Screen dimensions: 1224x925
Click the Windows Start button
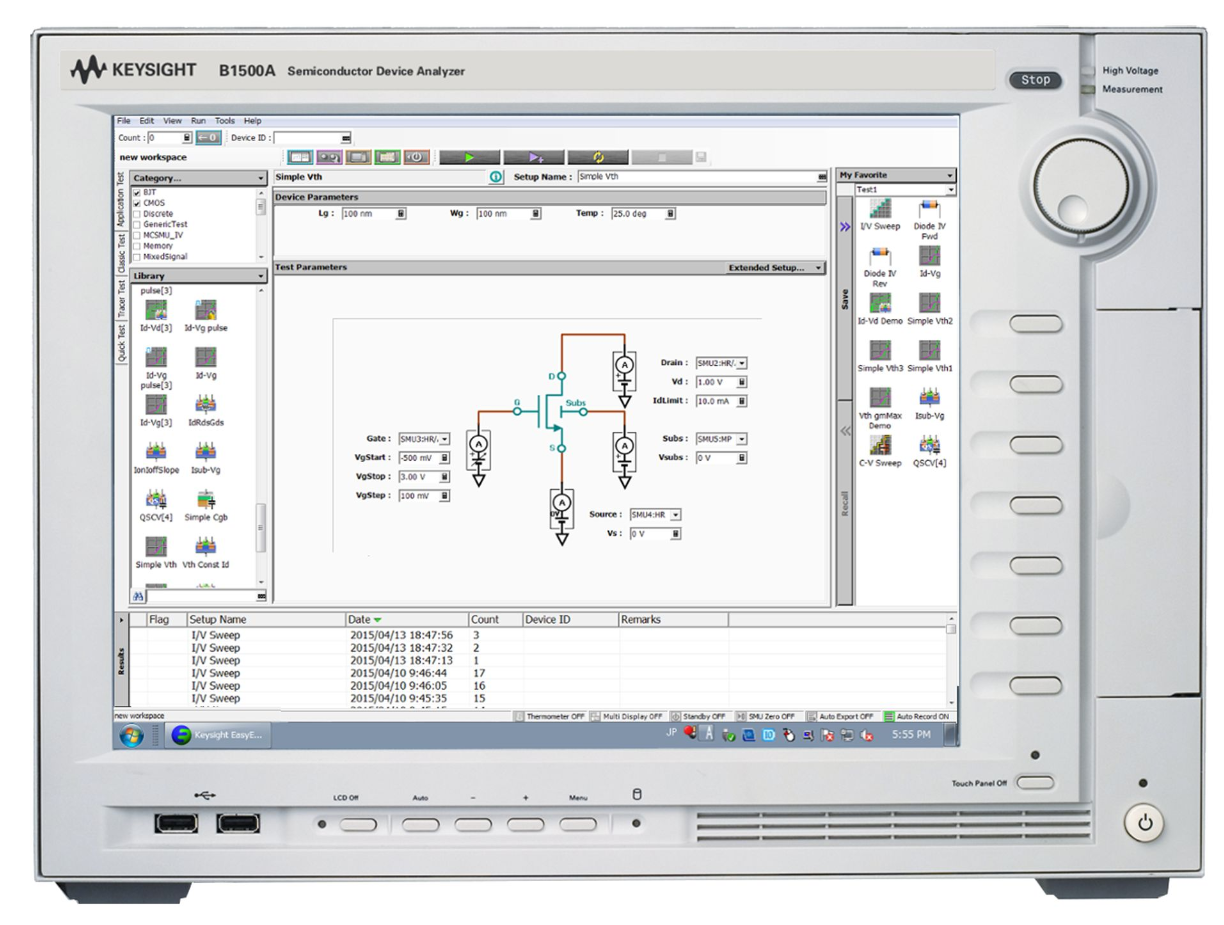(x=132, y=736)
